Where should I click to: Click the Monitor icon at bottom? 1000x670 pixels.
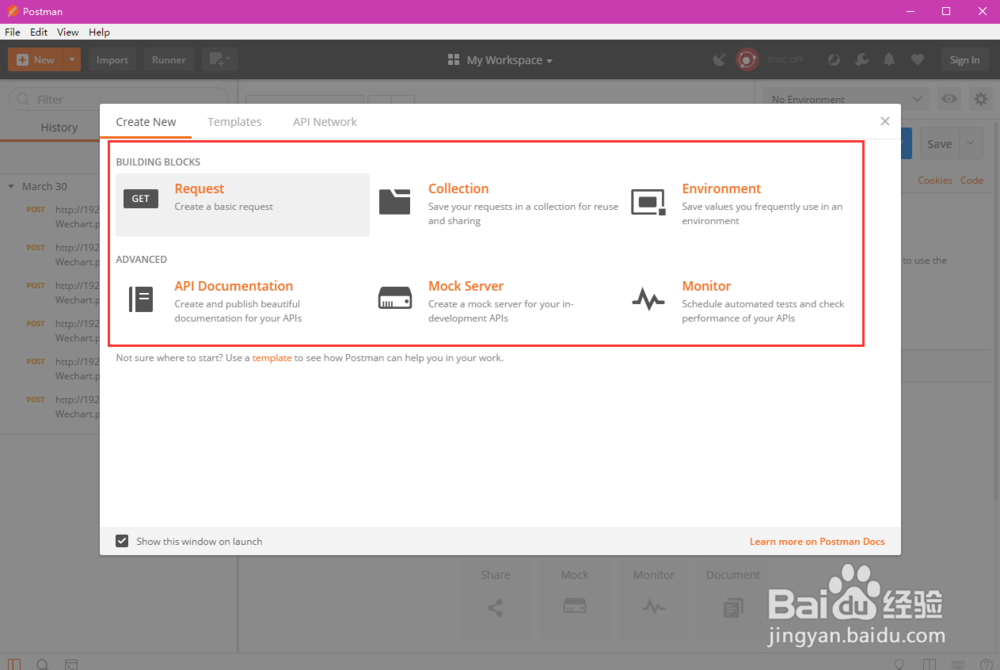tap(654, 606)
